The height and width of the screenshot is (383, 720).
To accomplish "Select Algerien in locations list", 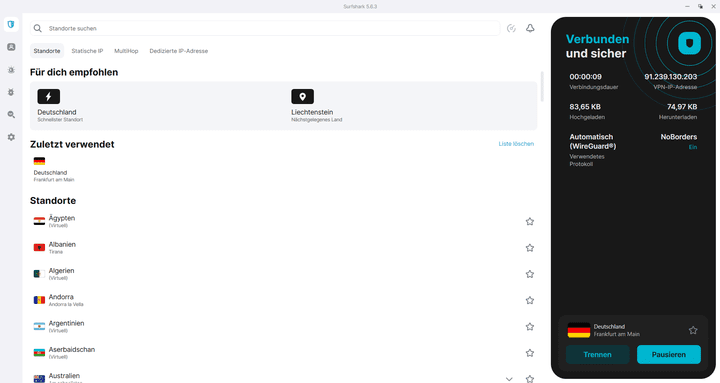I will [x=283, y=274].
